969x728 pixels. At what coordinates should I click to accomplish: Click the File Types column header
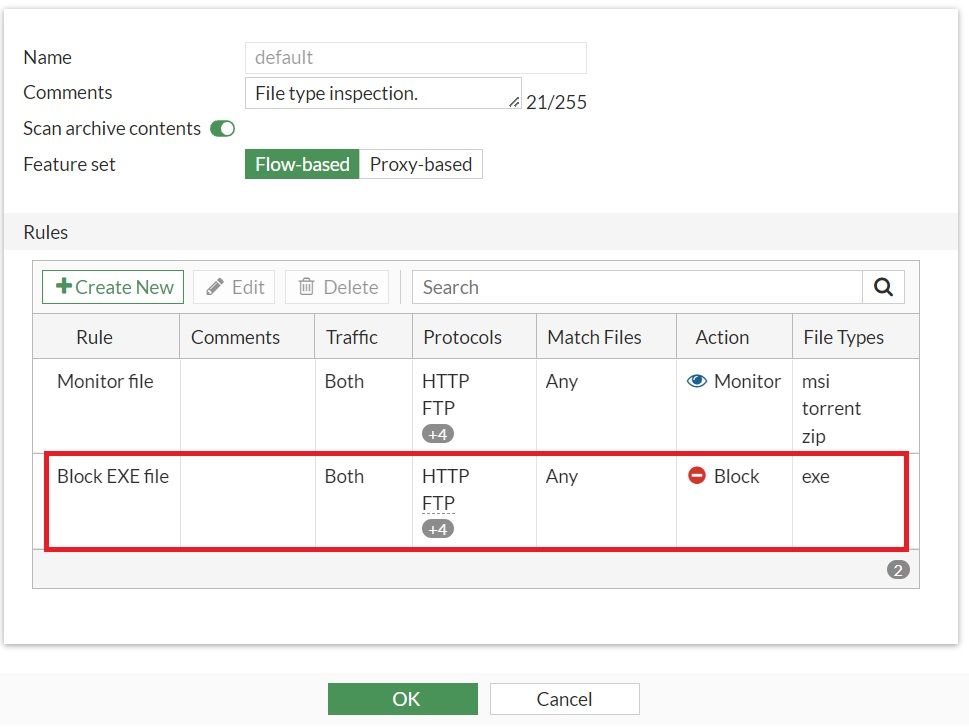[x=843, y=337]
